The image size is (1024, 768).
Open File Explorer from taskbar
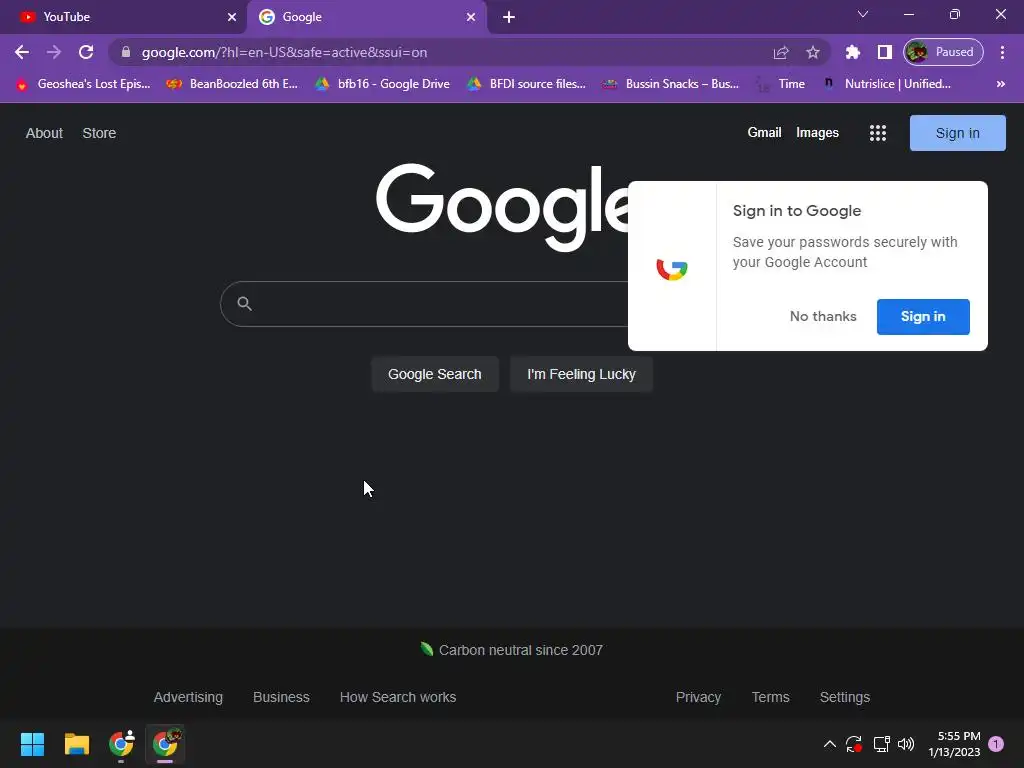pos(76,744)
